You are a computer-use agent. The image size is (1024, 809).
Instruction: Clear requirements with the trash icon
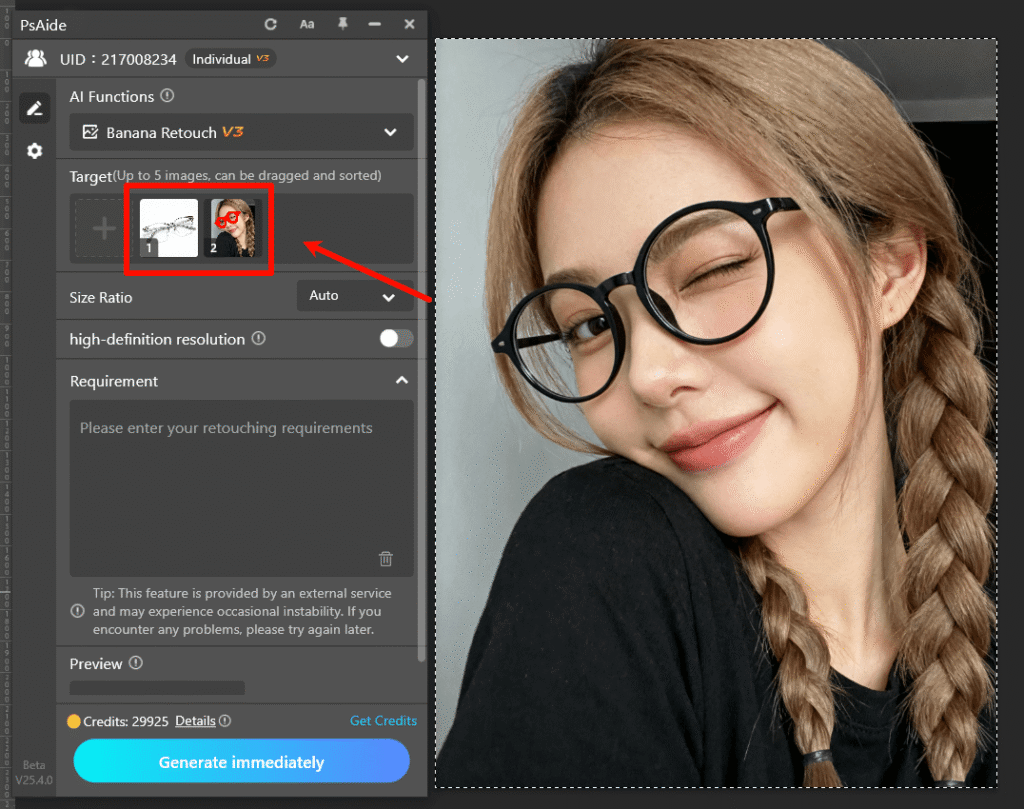click(385, 559)
